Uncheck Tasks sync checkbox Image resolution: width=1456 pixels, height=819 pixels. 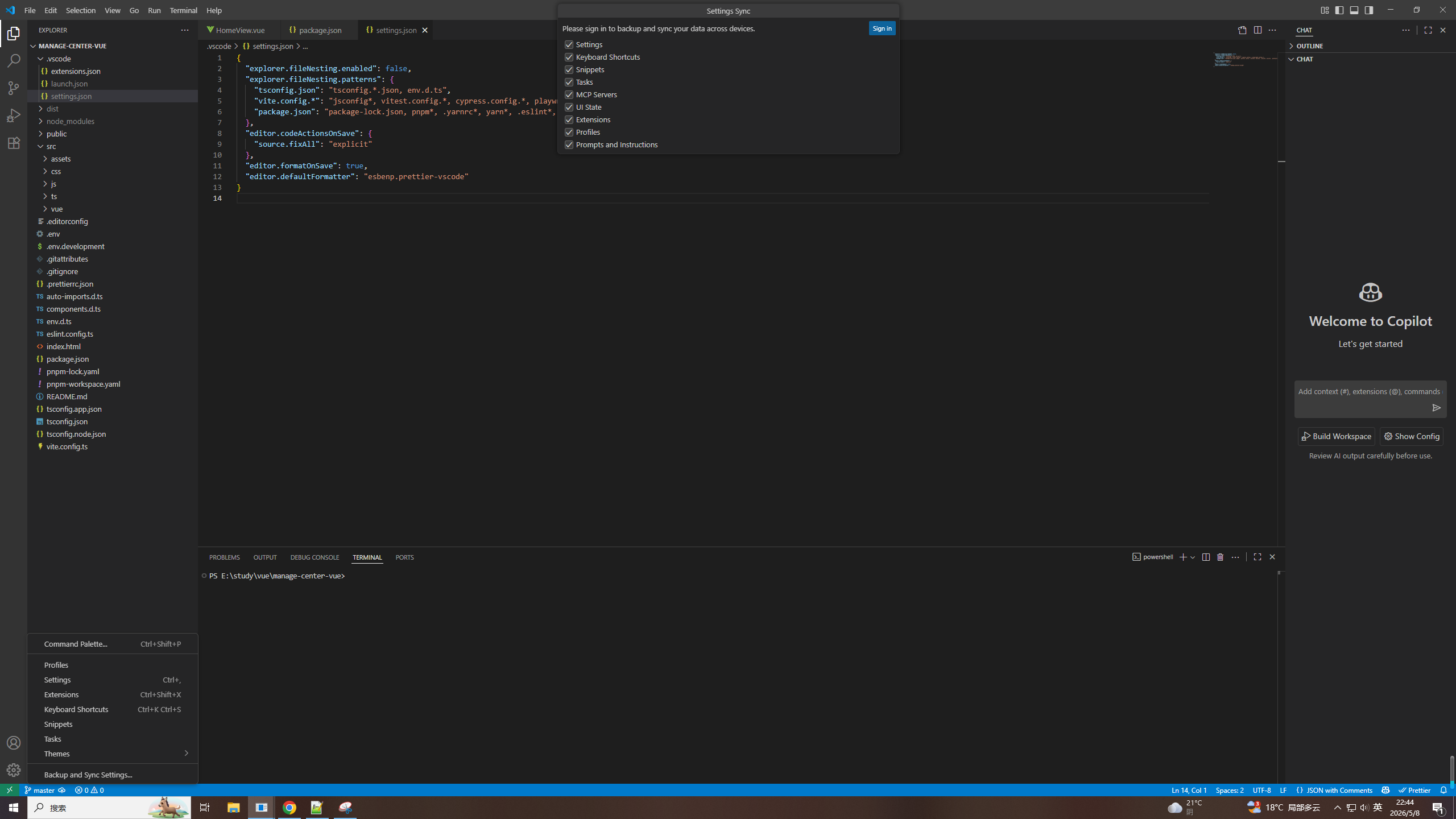pos(569,82)
